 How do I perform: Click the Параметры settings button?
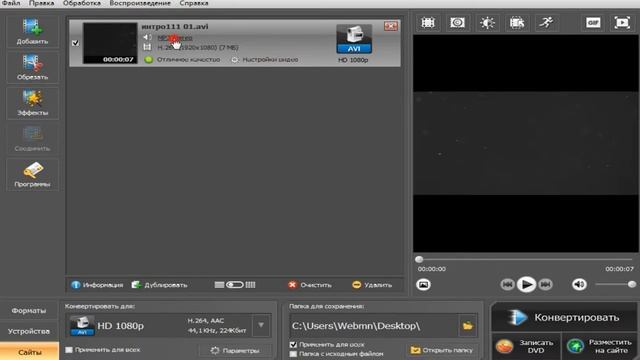[x=235, y=350]
